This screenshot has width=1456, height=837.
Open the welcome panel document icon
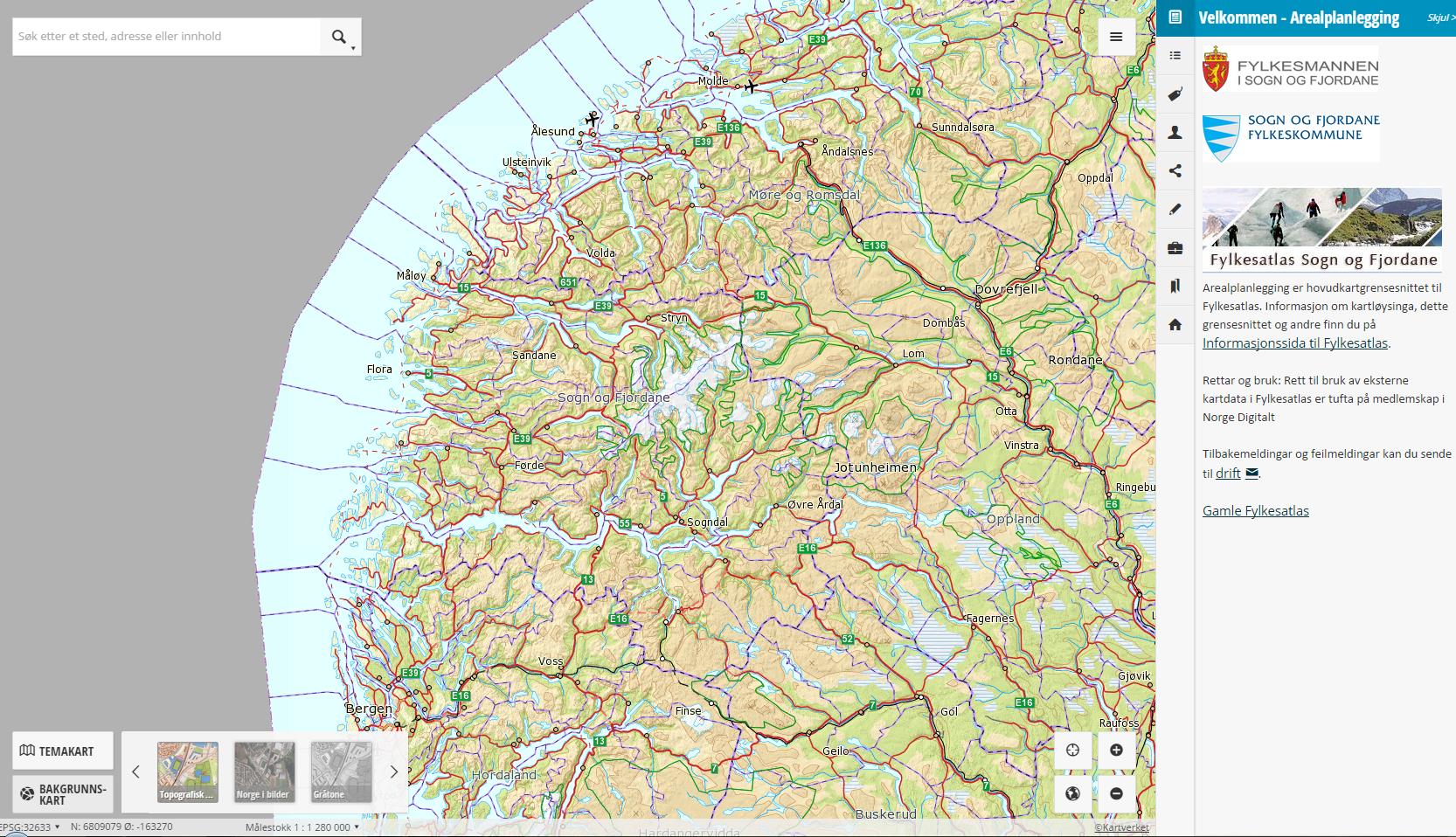click(1175, 17)
